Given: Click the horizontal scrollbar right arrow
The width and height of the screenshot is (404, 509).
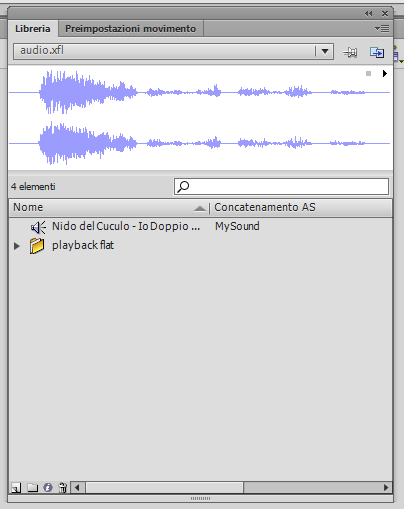Looking at the screenshot, I should 386,488.
